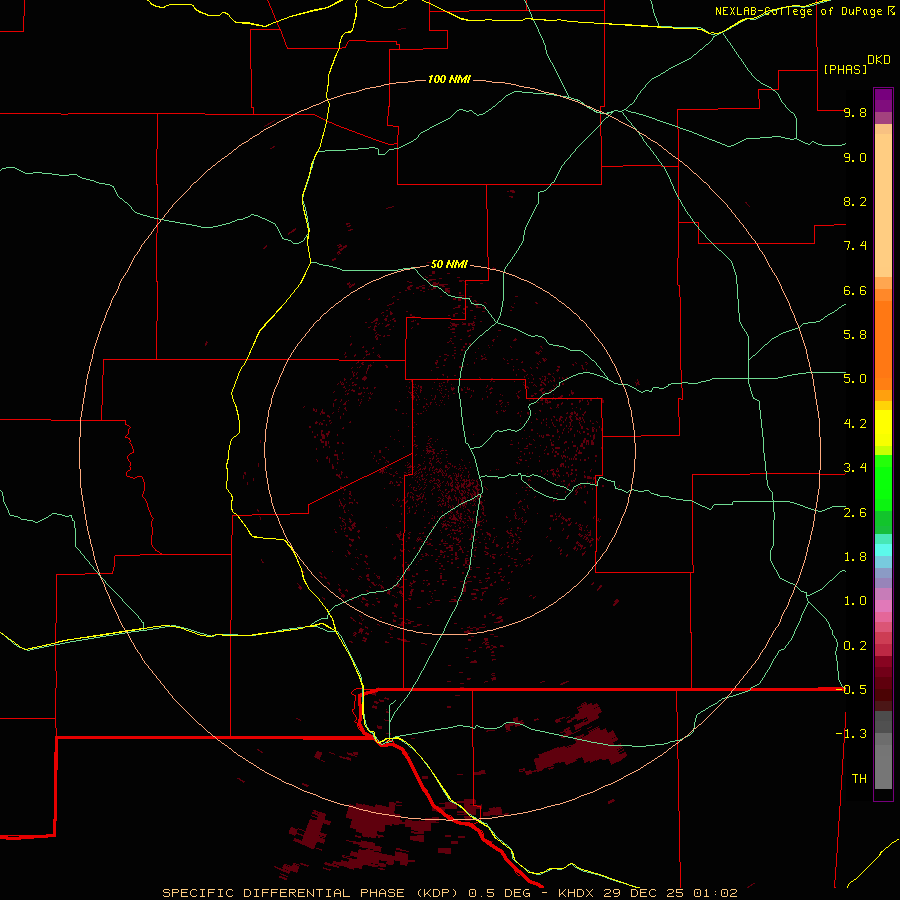Pick the bright green segment of the color bar
Viewport: 900px width, 900px height.
click(883, 483)
